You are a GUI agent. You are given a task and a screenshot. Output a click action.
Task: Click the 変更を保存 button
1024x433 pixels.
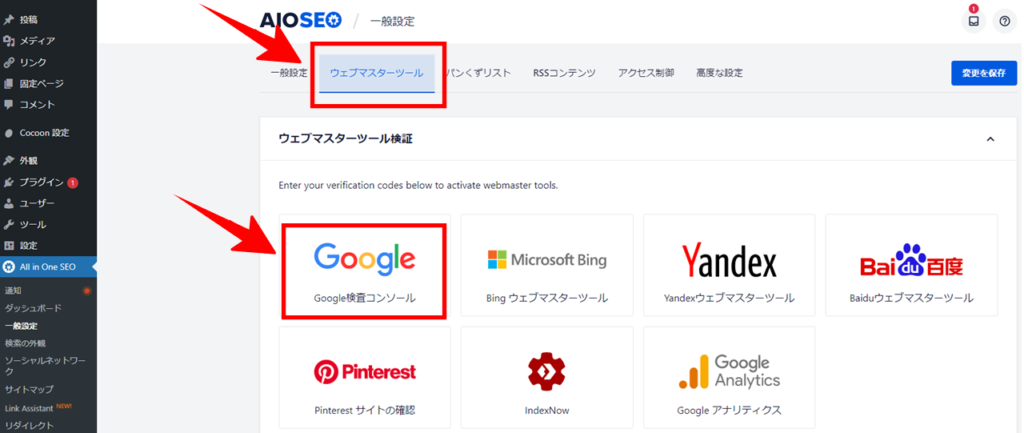pos(984,73)
